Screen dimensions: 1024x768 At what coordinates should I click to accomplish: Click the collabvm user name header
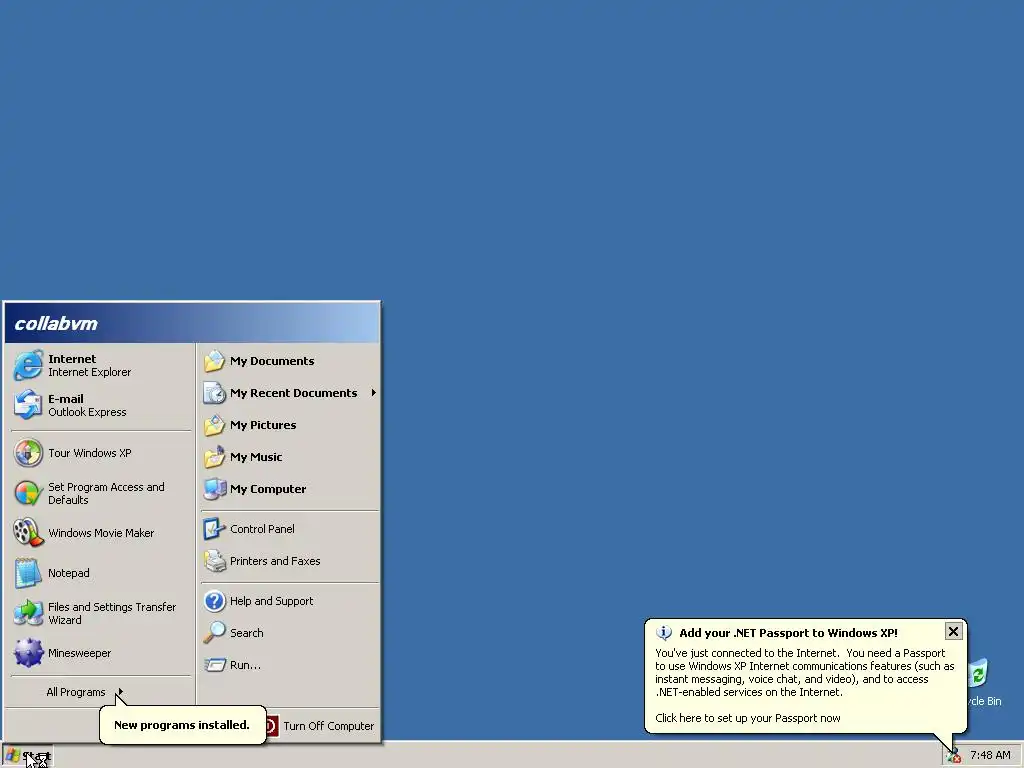click(56, 323)
